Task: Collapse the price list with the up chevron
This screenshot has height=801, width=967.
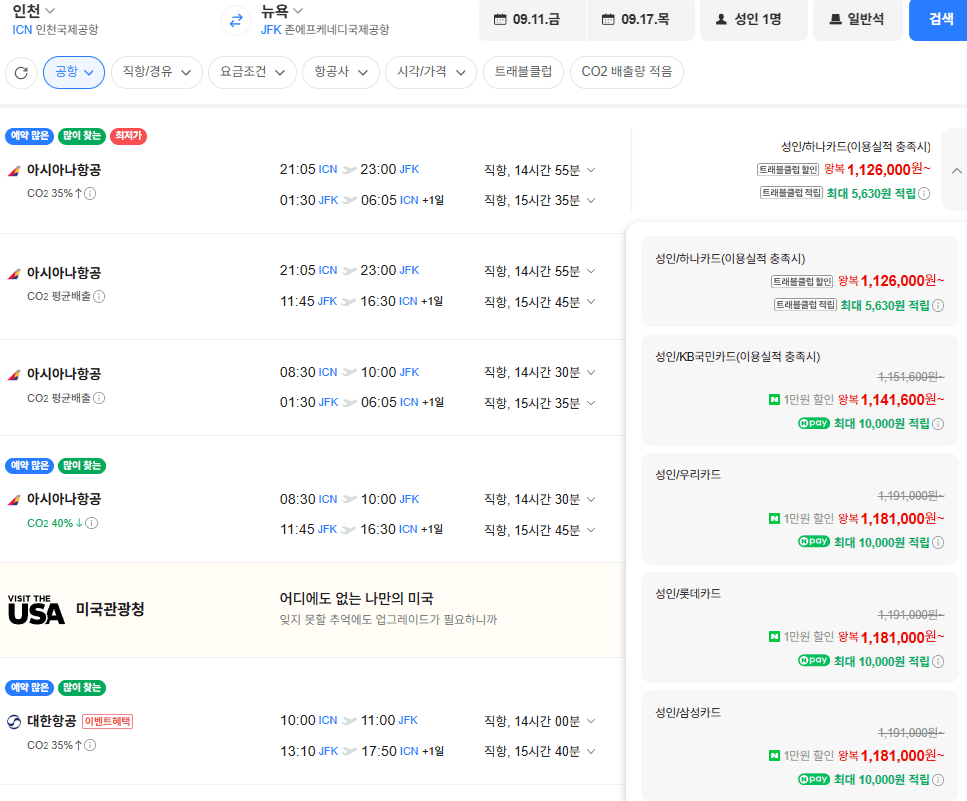Action: 956,171
